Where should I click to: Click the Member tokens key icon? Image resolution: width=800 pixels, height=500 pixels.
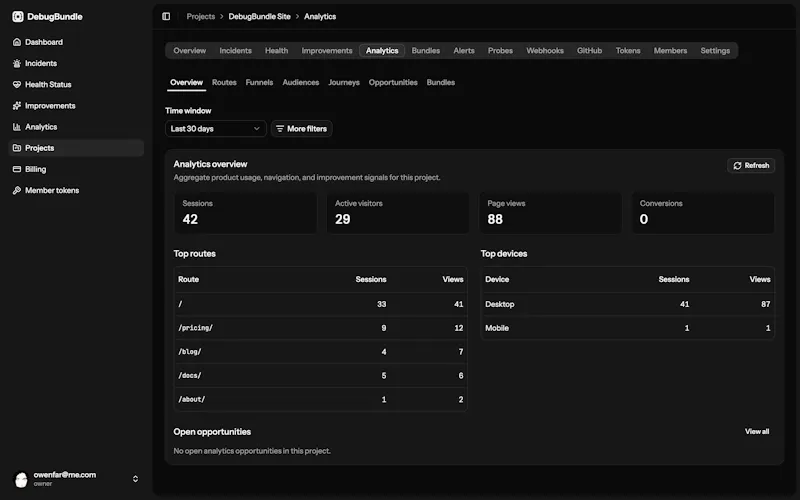pos(17,190)
